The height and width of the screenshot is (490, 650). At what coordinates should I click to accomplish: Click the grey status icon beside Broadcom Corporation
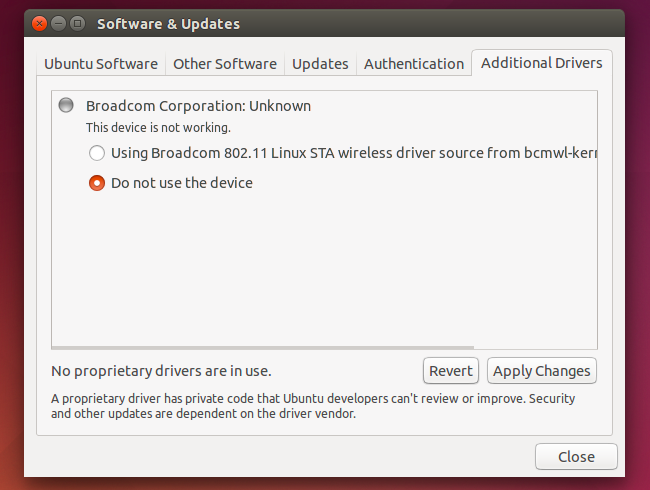66,105
